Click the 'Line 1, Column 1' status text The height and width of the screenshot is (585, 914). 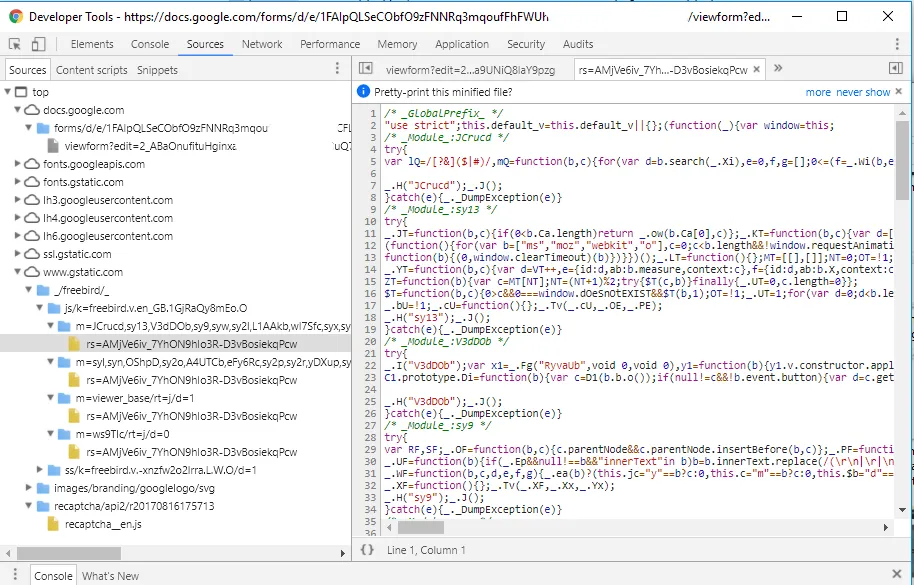pos(426,550)
